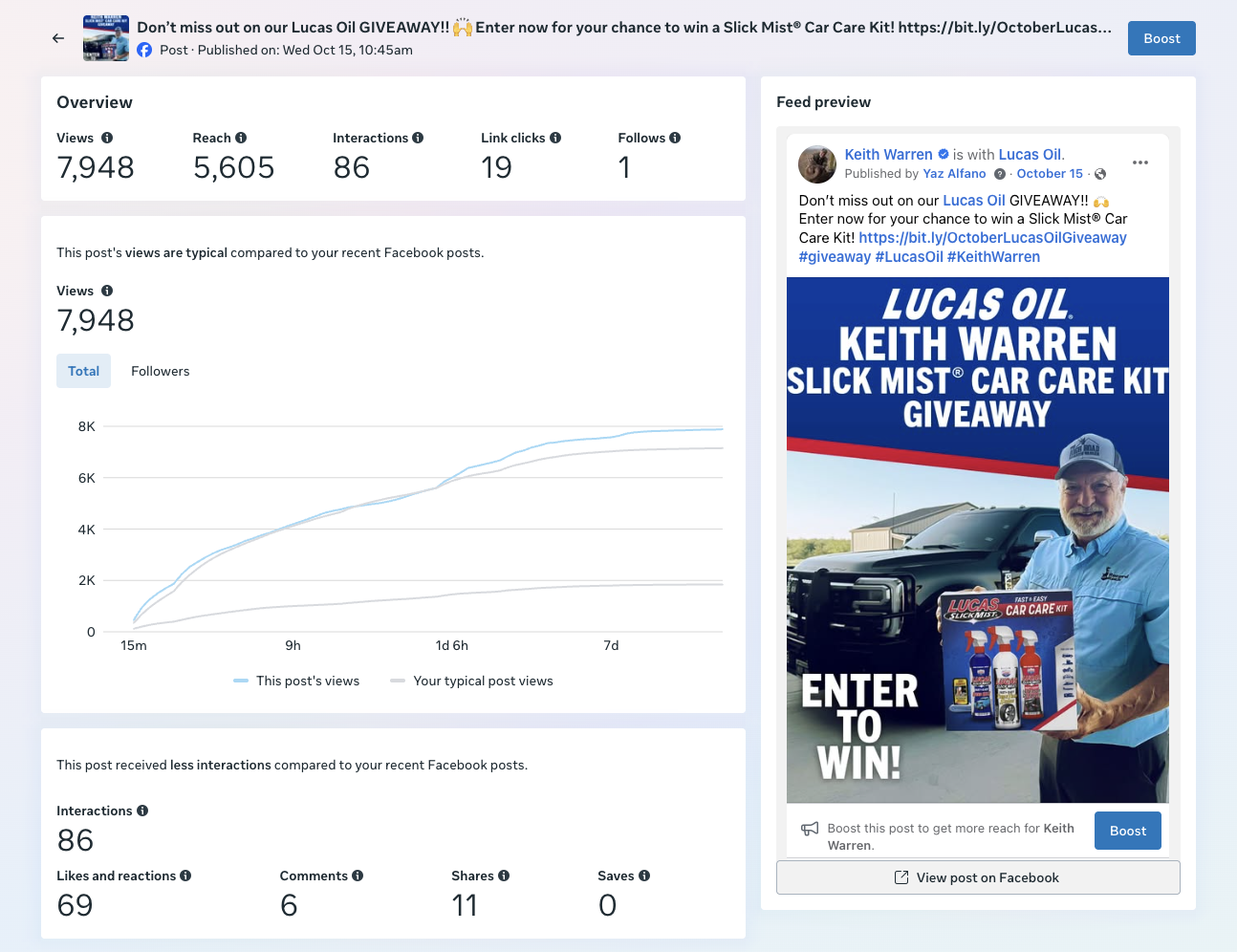This screenshot has height=952, width=1237.
Task: Click the 'Your typical post views' legend item
Action: coord(471,681)
